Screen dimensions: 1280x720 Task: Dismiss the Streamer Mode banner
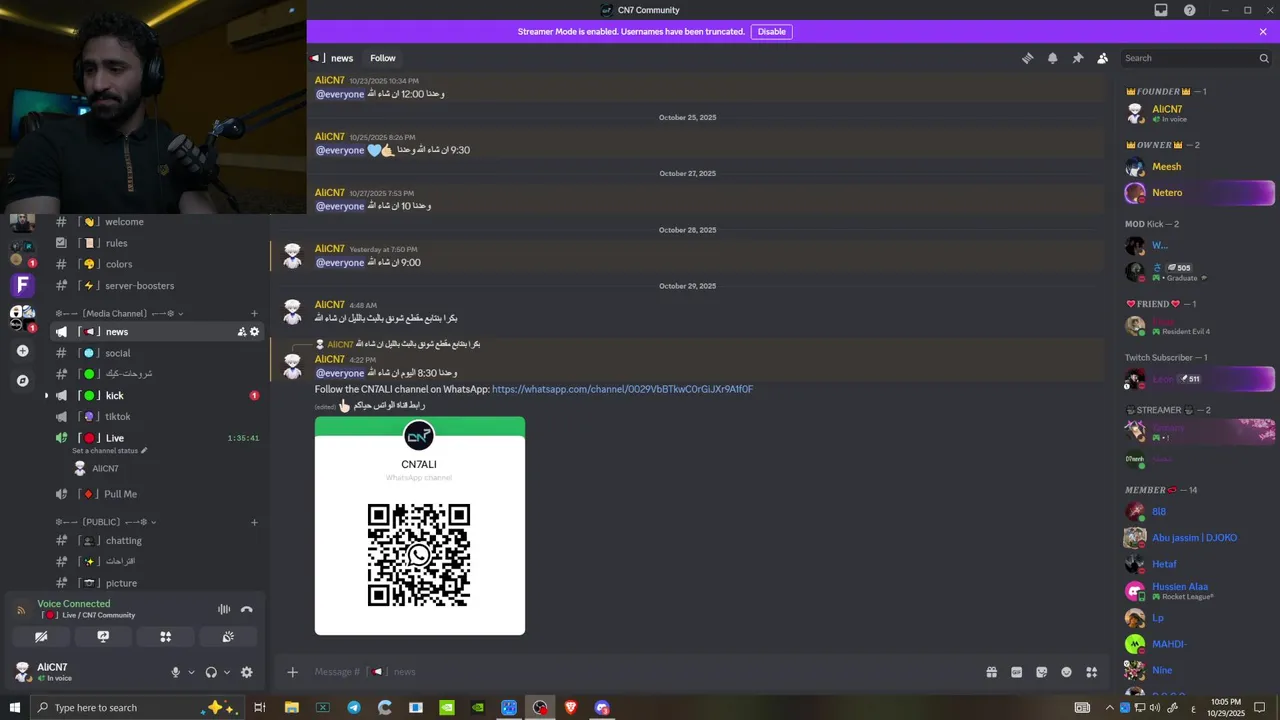[x=1263, y=32]
